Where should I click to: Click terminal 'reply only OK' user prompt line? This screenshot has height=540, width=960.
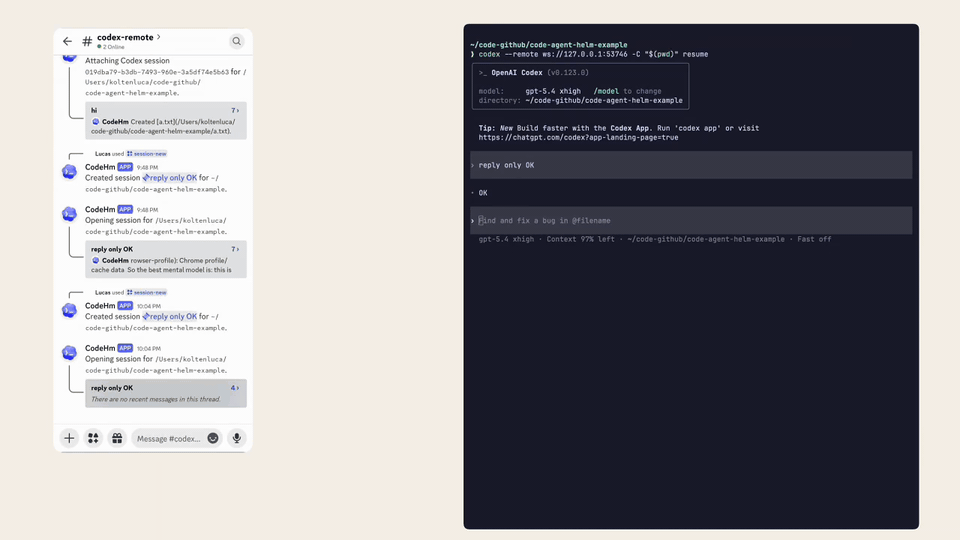point(691,165)
